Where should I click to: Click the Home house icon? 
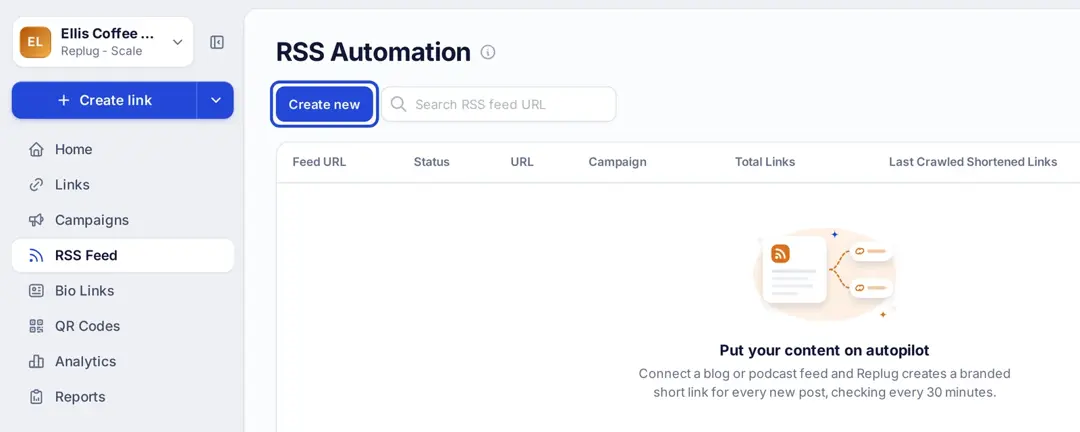[x=36, y=150]
